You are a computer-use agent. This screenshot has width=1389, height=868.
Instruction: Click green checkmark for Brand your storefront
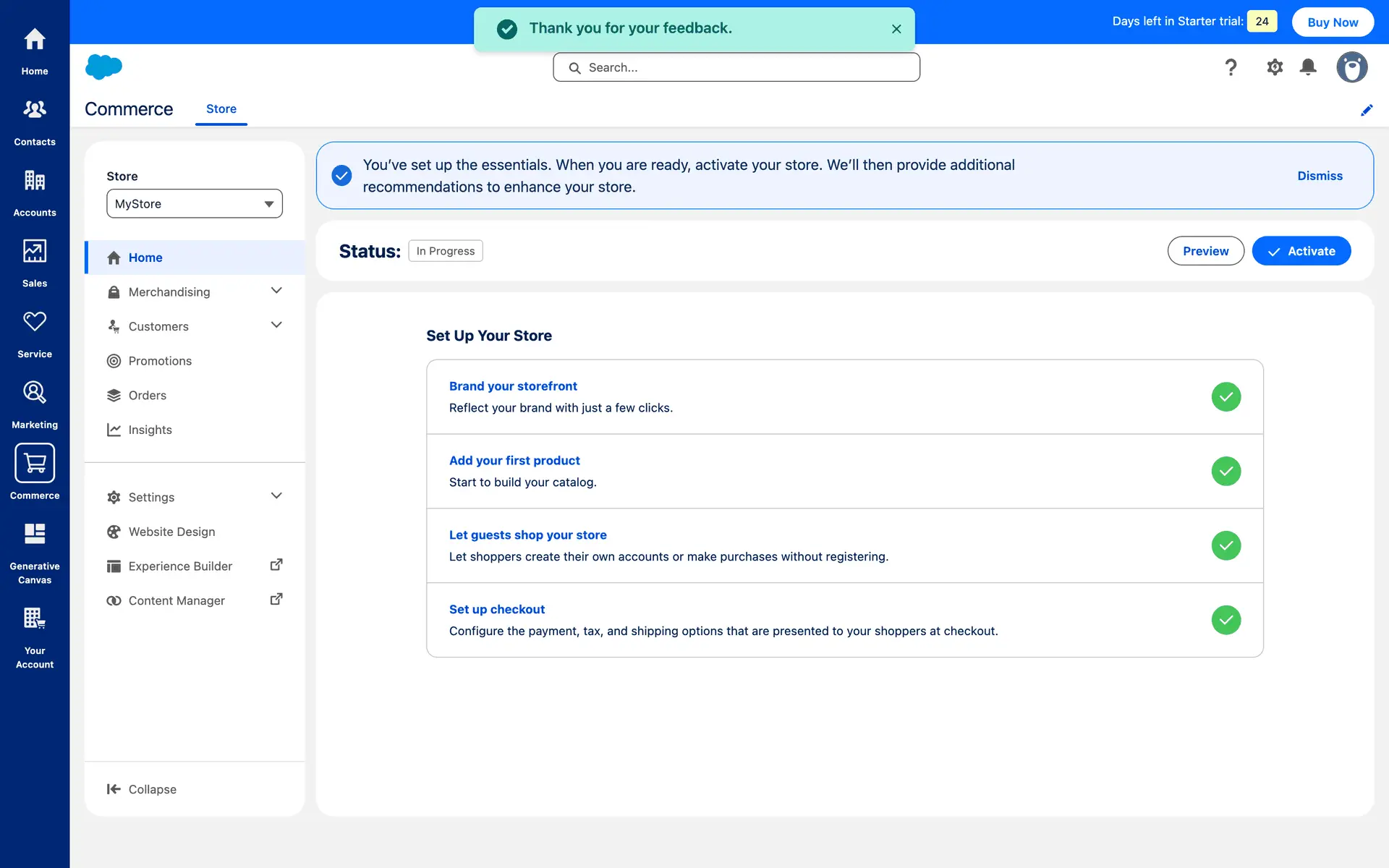click(1226, 396)
